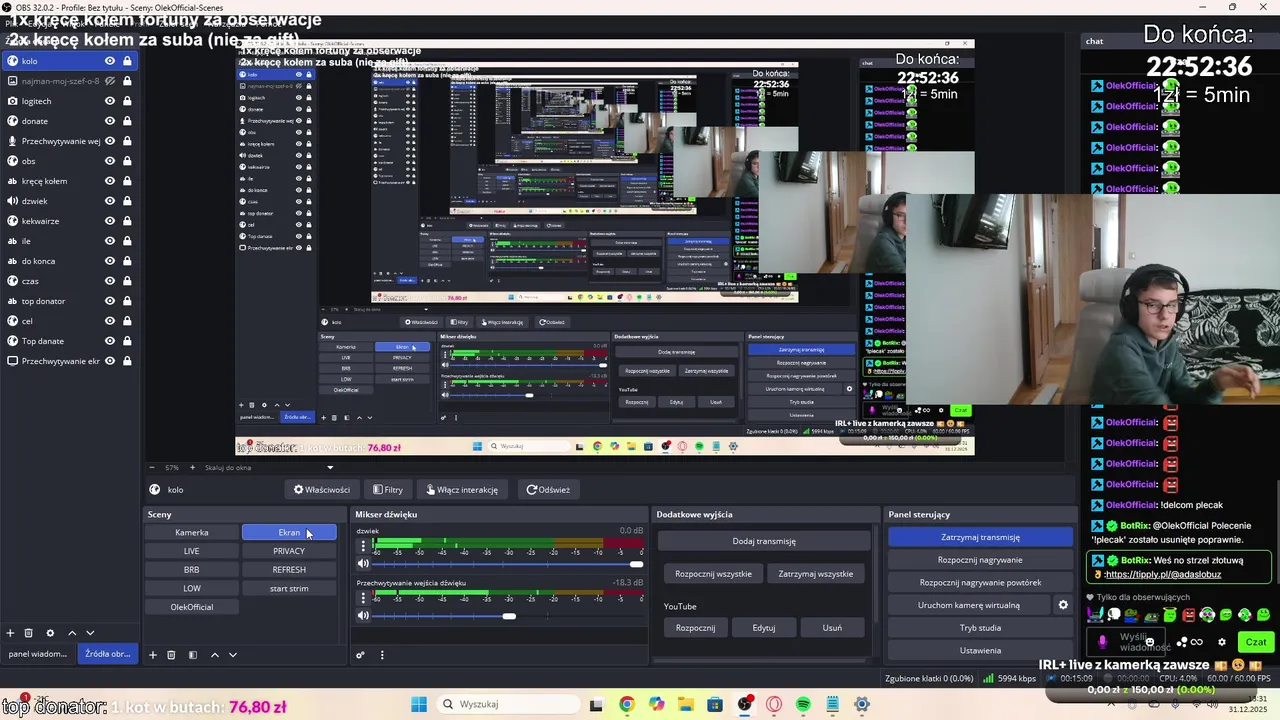The image size is (1280, 720).
Task: Lock toggle for logitech source
Action: pos(127,101)
